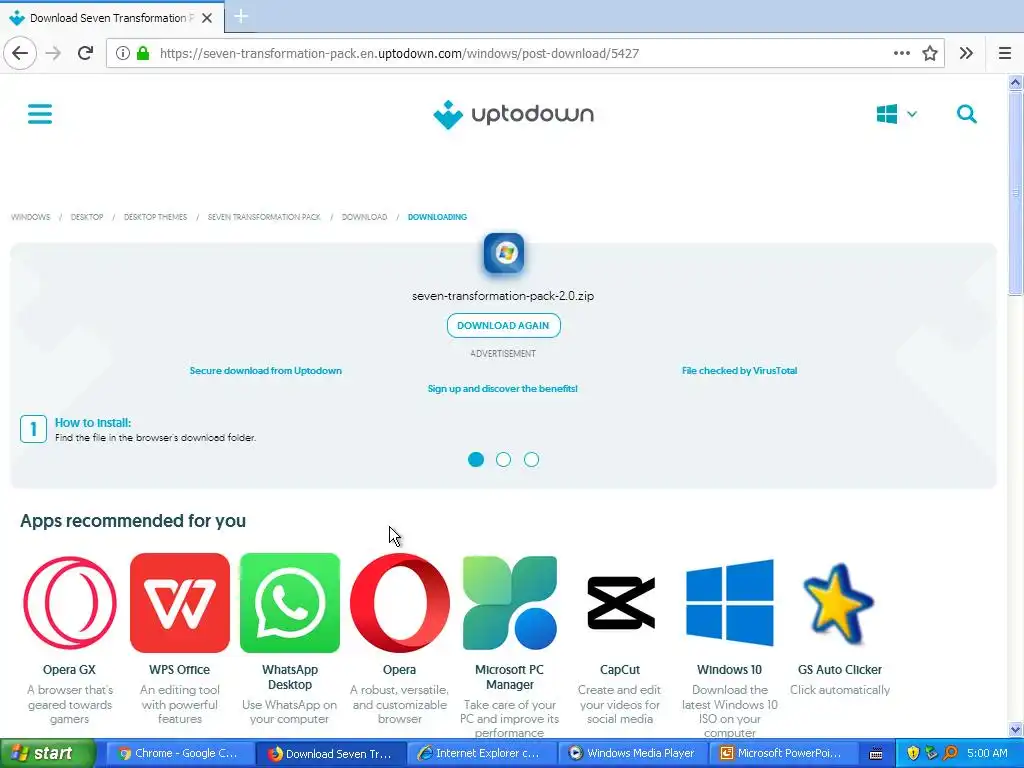Bookmark this page with star icon

pyautogui.click(x=930, y=54)
